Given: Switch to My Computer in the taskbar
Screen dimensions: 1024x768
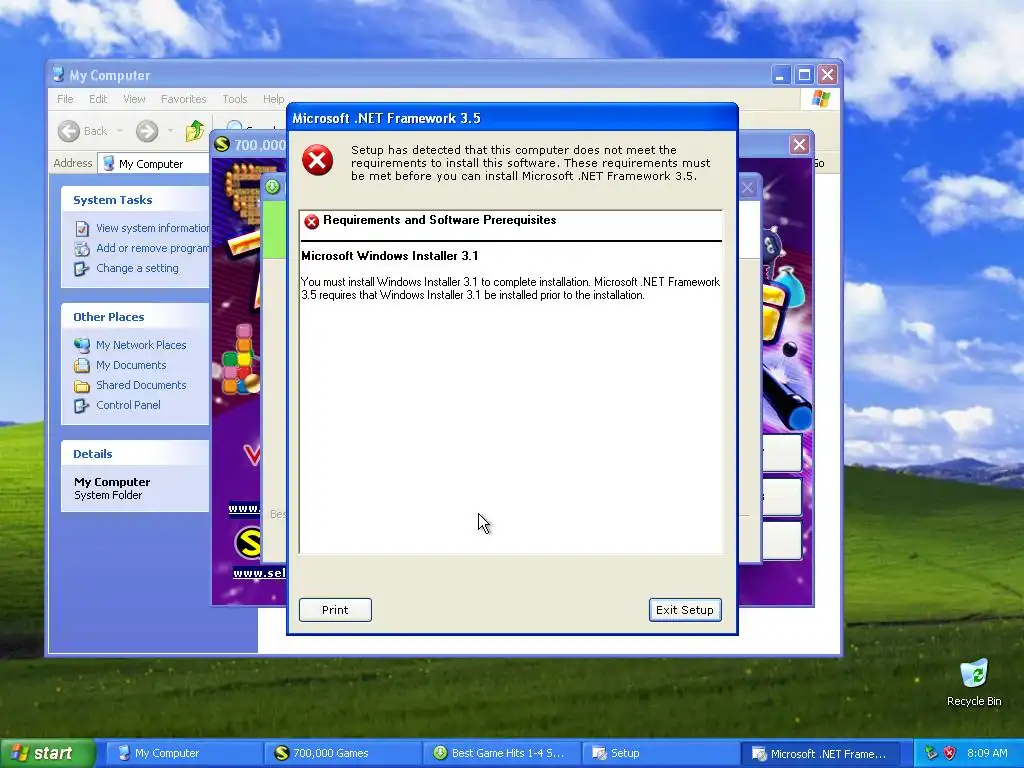Looking at the screenshot, I should [x=183, y=754].
